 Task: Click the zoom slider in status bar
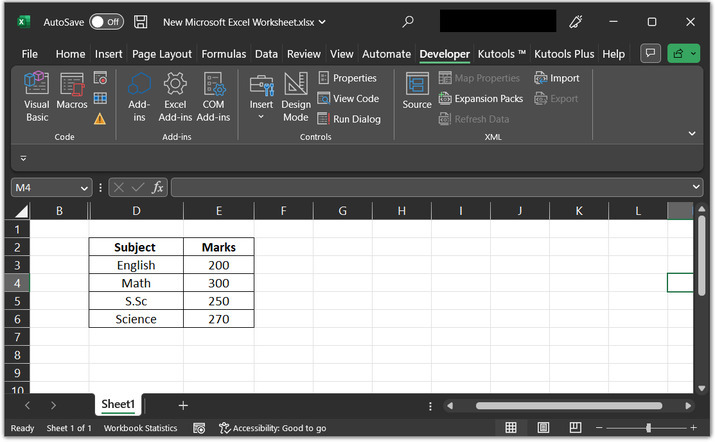click(648, 428)
